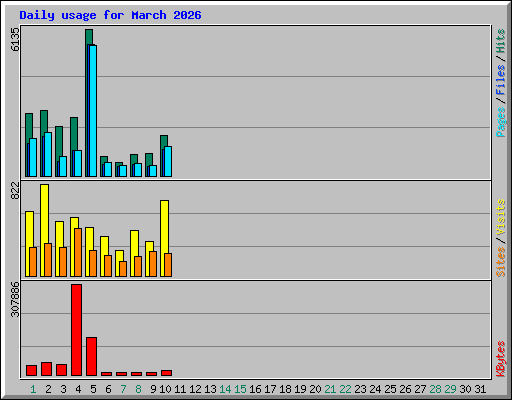Click the day 17 label on x-axis

tap(270, 389)
